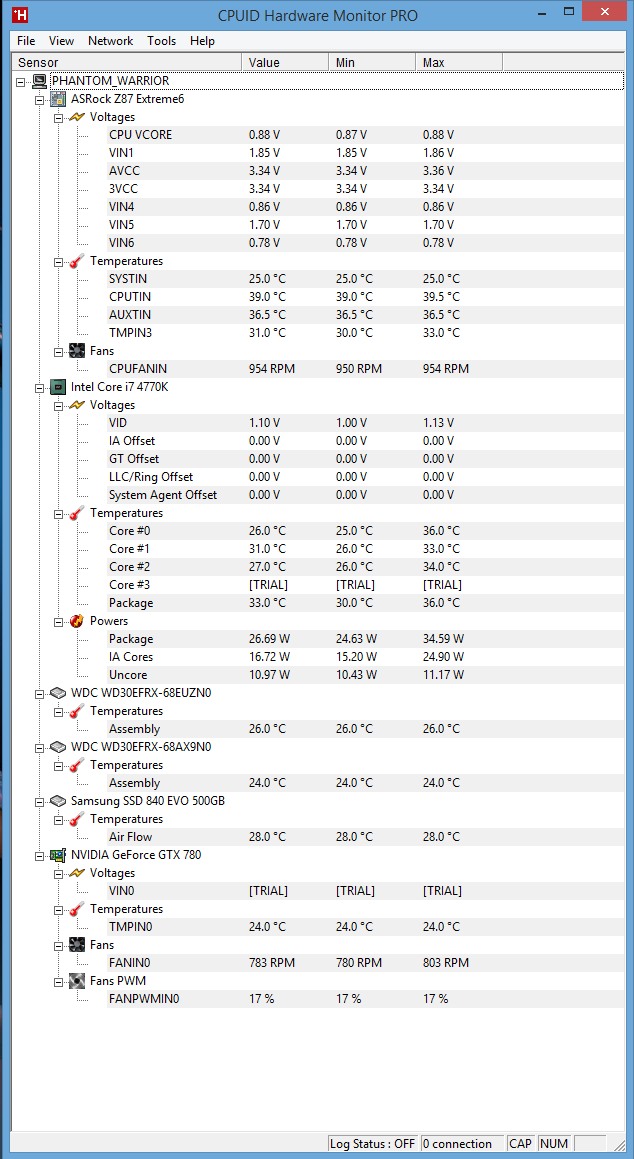
Task: Click the PHANTOM_WARRIOR computer icon
Action: 41,81
